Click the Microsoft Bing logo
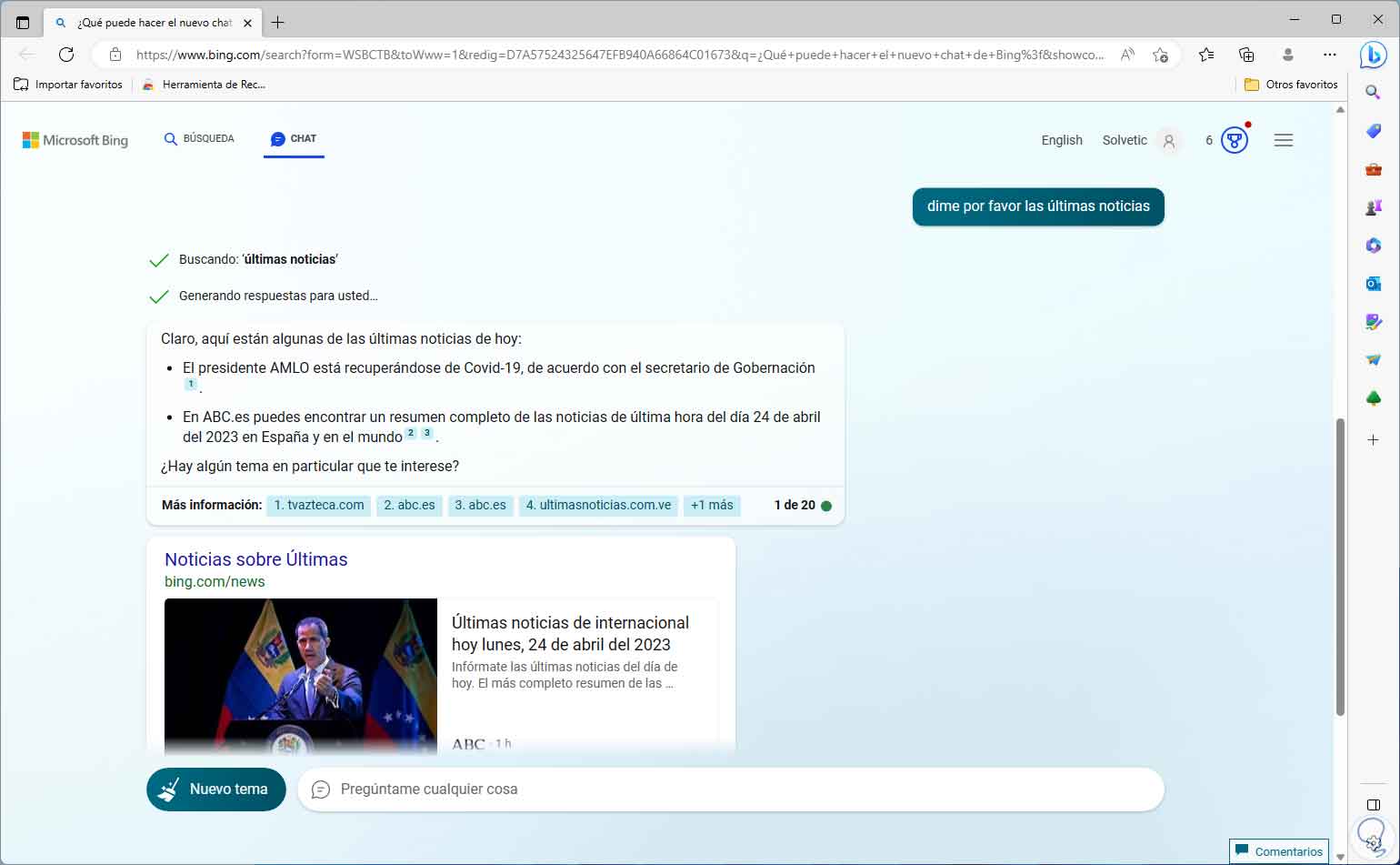The width and height of the screenshot is (1400, 865). tap(75, 140)
